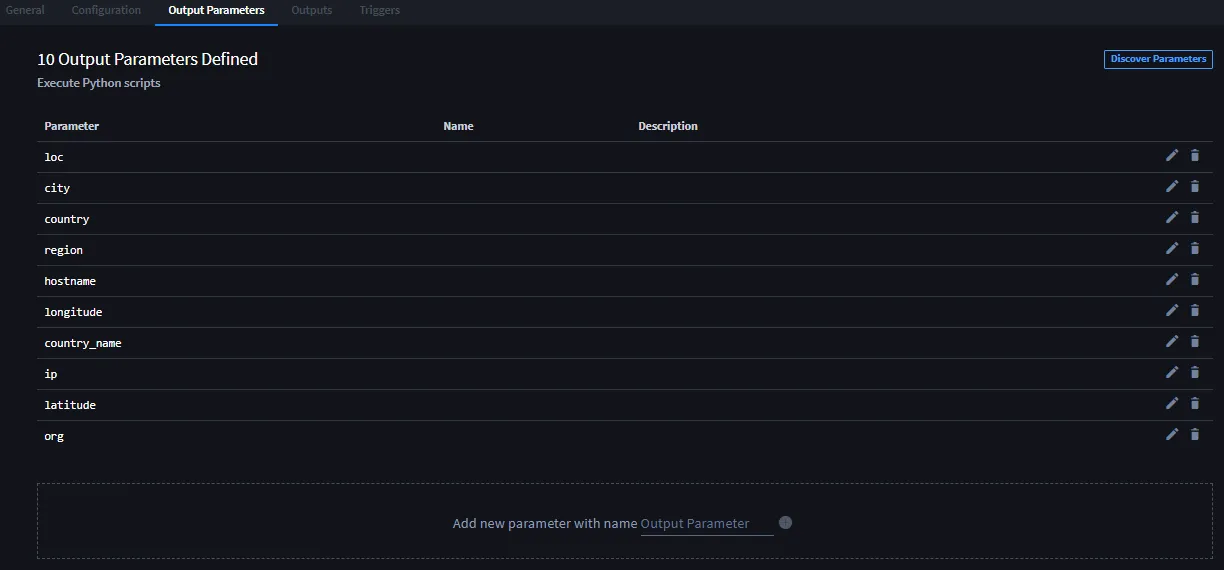Screen dimensions: 1224x570
Task: Select the latitude parameter name
Action: (70, 405)
